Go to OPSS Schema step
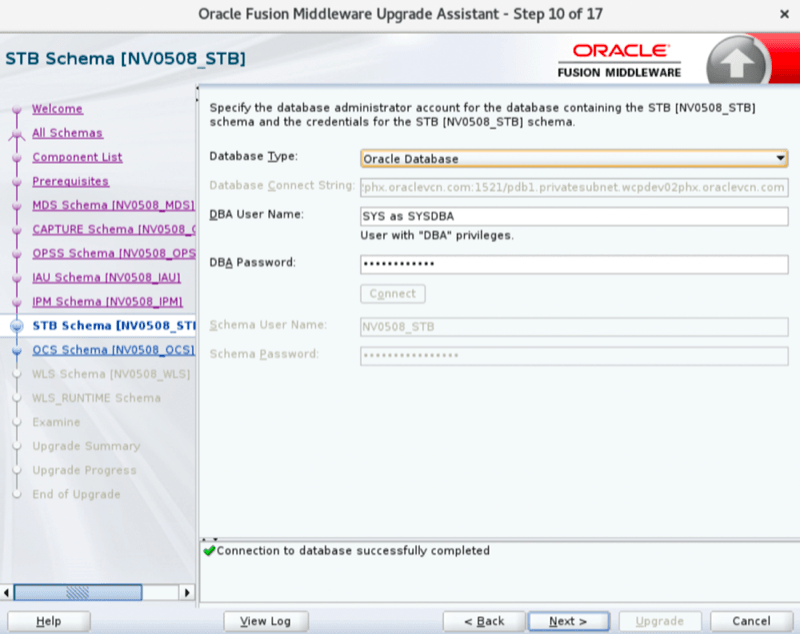Viewport: 800px width, 634px height. [114, 253]
